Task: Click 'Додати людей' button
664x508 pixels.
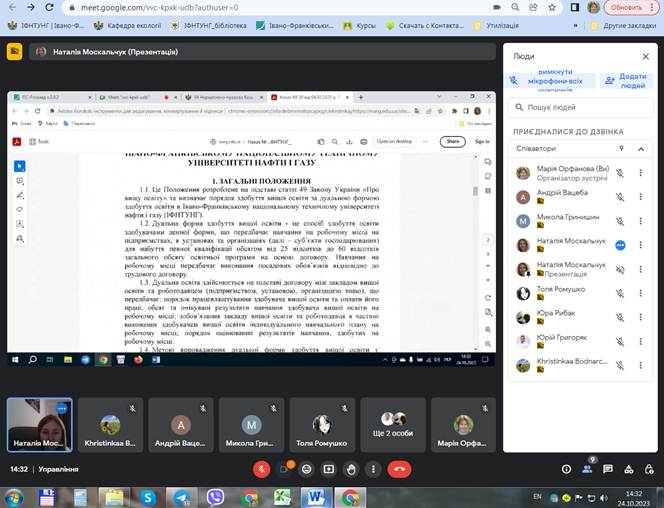Action: (624, 81)
